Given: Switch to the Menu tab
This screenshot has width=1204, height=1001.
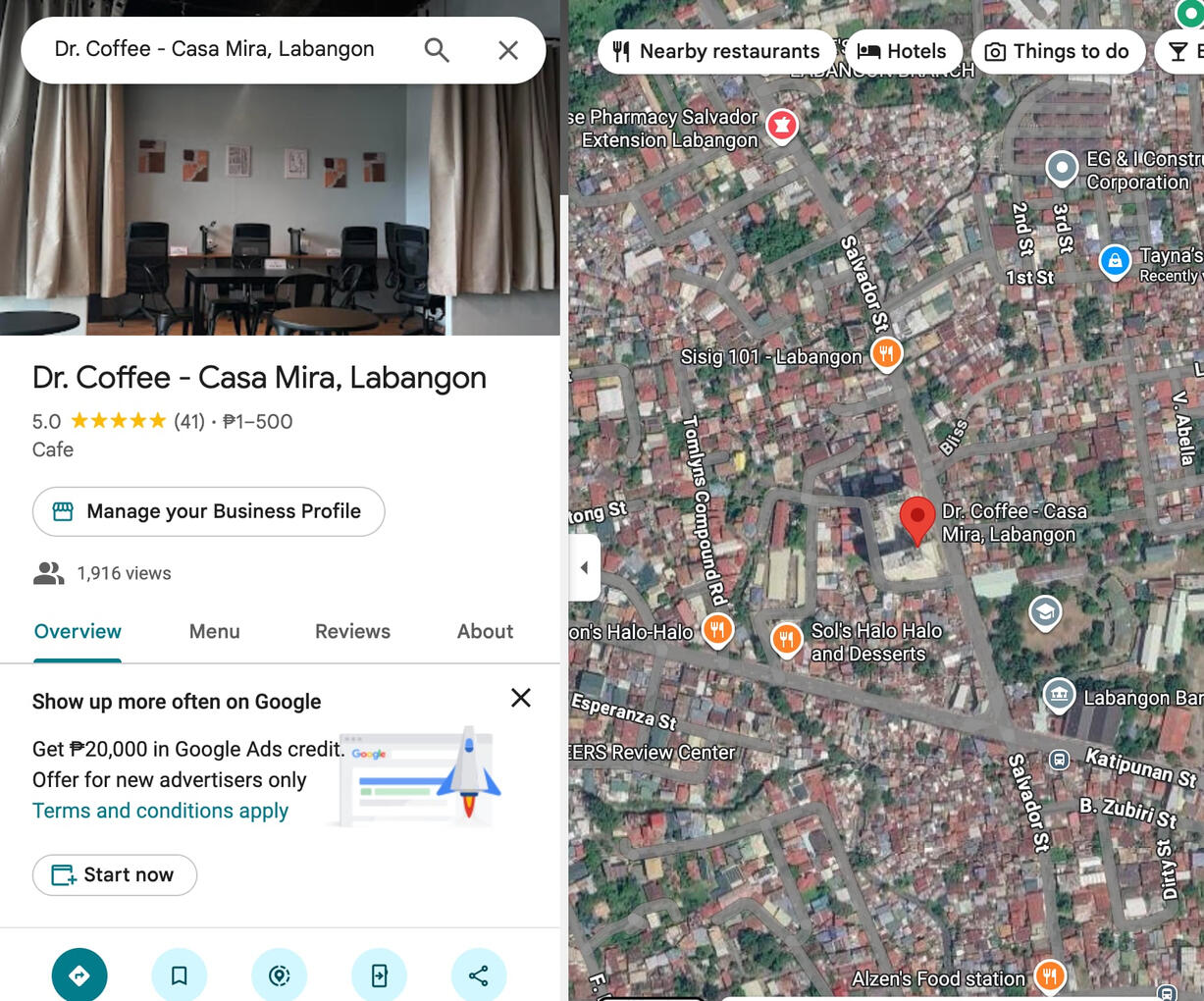Looking at the screenshot, I should 215,632.
